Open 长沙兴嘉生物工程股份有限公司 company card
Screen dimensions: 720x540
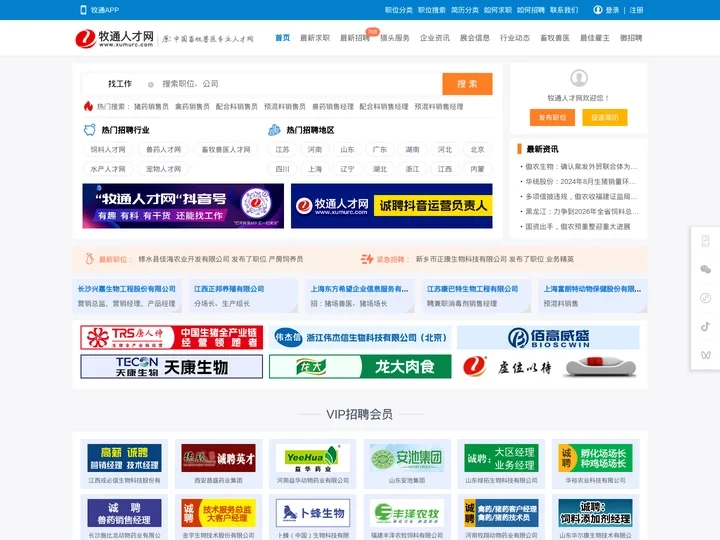[x=127, y=296]
